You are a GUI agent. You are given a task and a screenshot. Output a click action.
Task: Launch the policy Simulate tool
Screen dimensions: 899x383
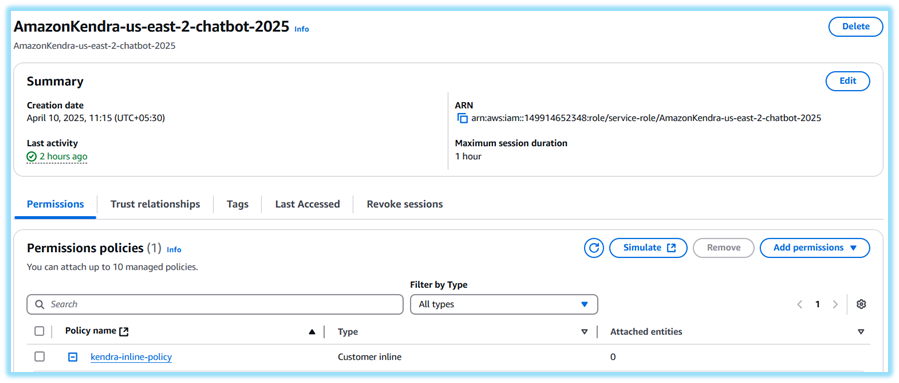click(x=648, y=248)
